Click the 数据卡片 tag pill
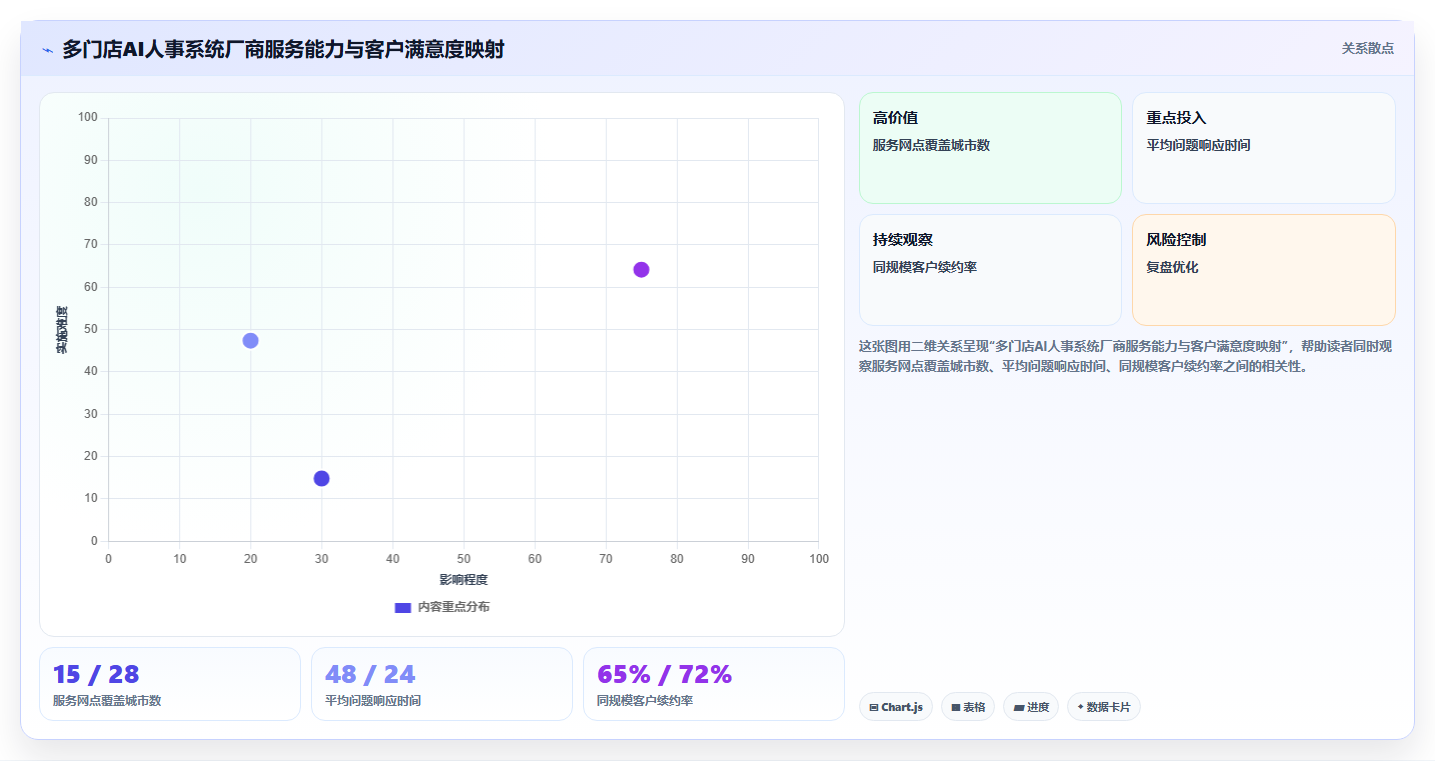 click(x=1104, y=707)
